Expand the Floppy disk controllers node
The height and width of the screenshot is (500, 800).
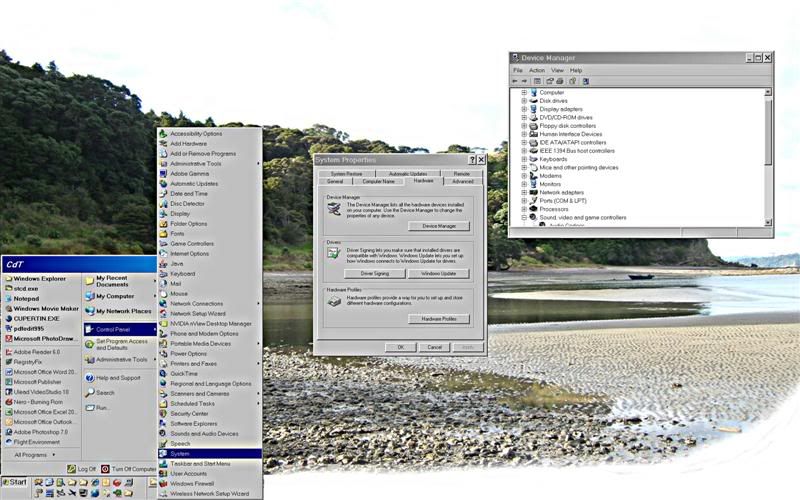tap(524, 126)
